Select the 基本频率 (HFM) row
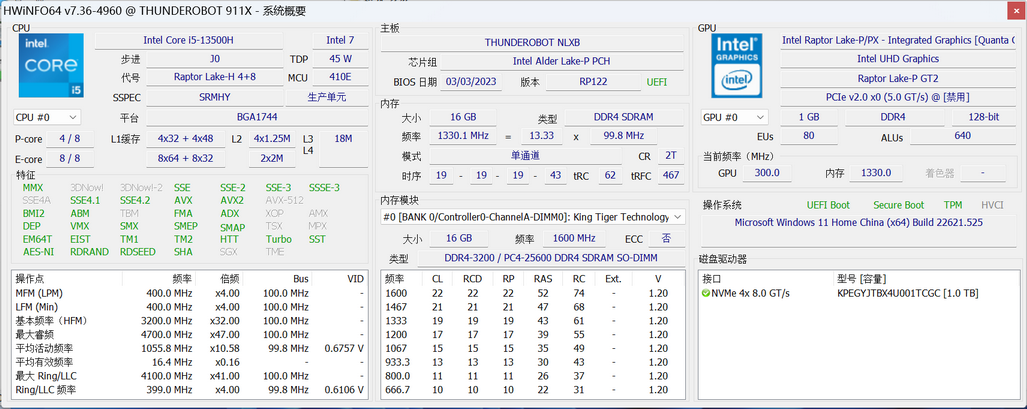This screenshot has width=1027, height=409. (x=189, y=321)
